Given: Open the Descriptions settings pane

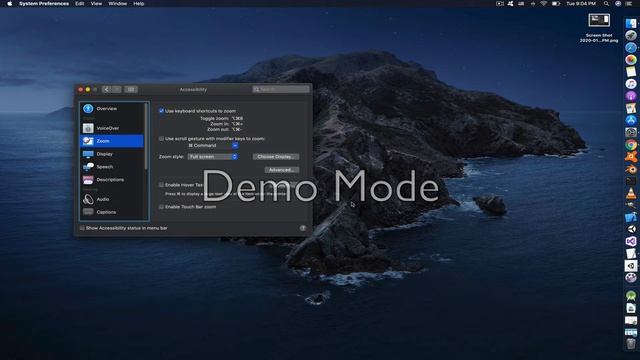Looking at the screenshot, I should point(111,180).
